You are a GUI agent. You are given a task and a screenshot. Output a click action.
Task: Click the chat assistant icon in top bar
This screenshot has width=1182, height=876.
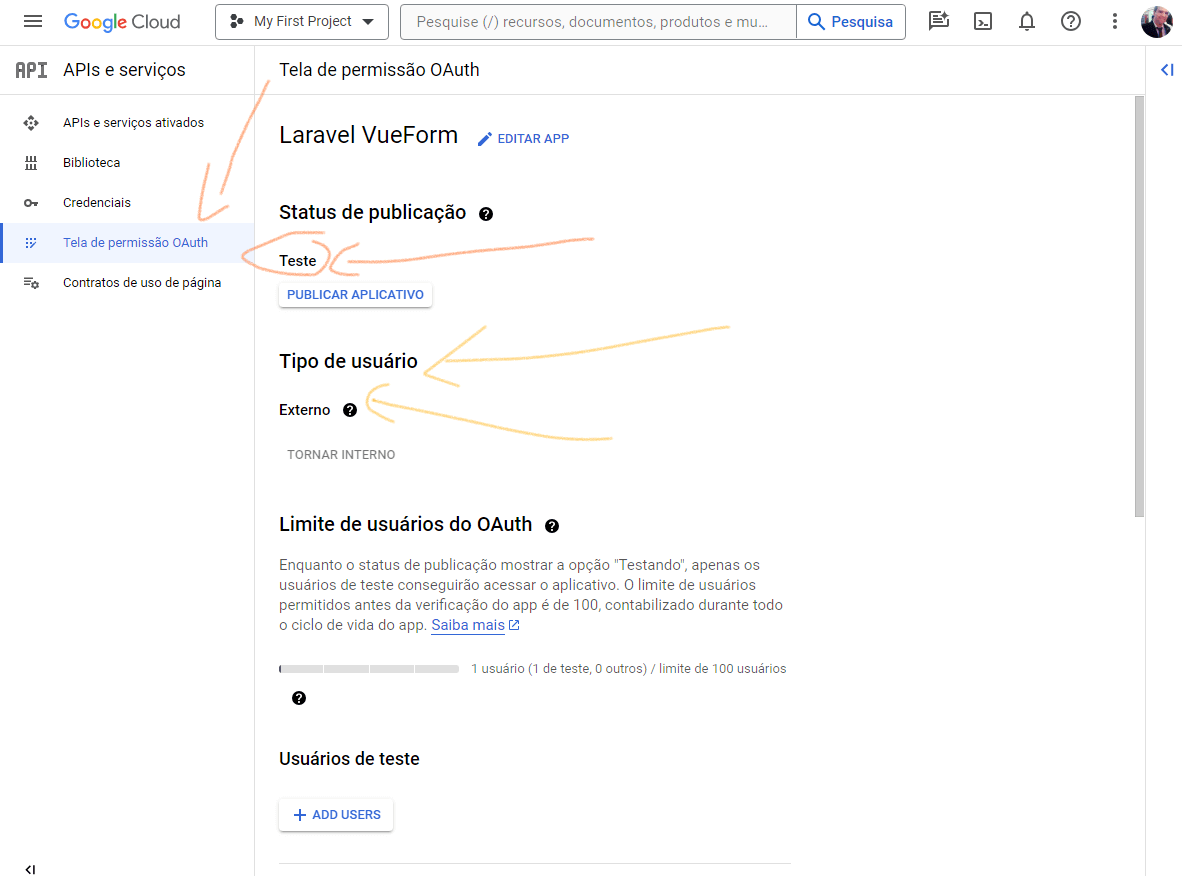[x=938, y=21]
